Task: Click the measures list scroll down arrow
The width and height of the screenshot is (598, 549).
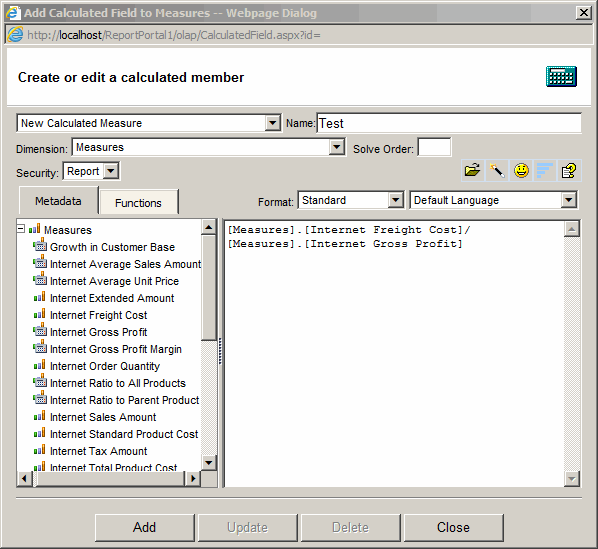Action: (x=209, y=463)
